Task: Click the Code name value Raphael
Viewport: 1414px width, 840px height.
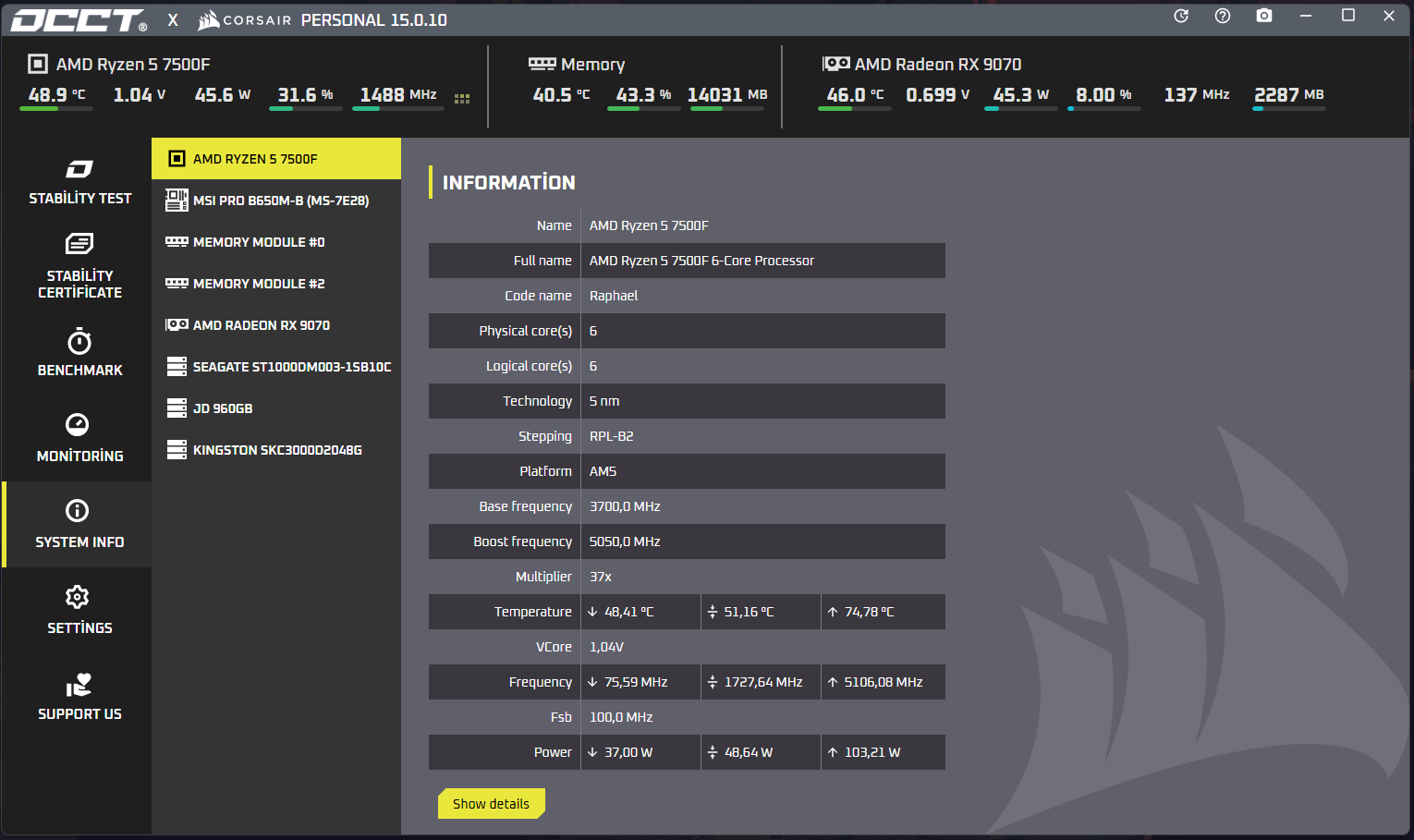Action: coord(614,296)
